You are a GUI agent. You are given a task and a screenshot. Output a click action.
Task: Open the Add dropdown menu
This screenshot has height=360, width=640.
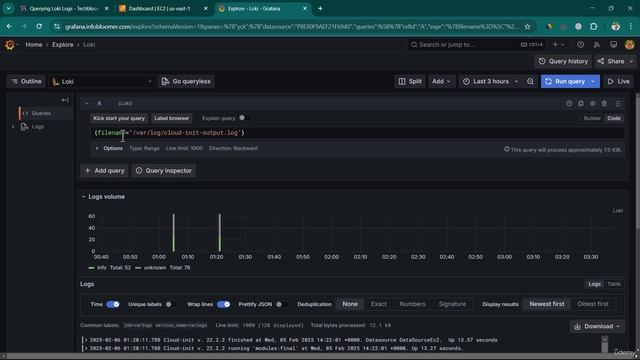pyautogui.click(x=441, y=81)
